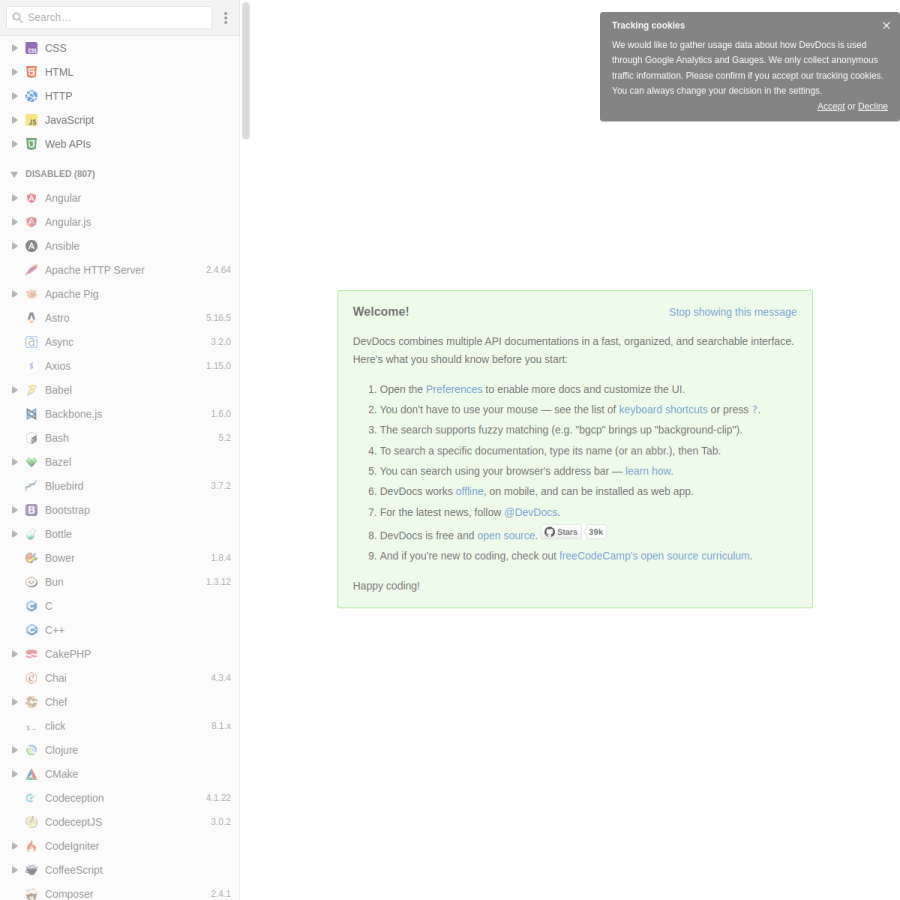900x900 pixels.
Task: Click the 39k stars count
Action: pos(596,532)
